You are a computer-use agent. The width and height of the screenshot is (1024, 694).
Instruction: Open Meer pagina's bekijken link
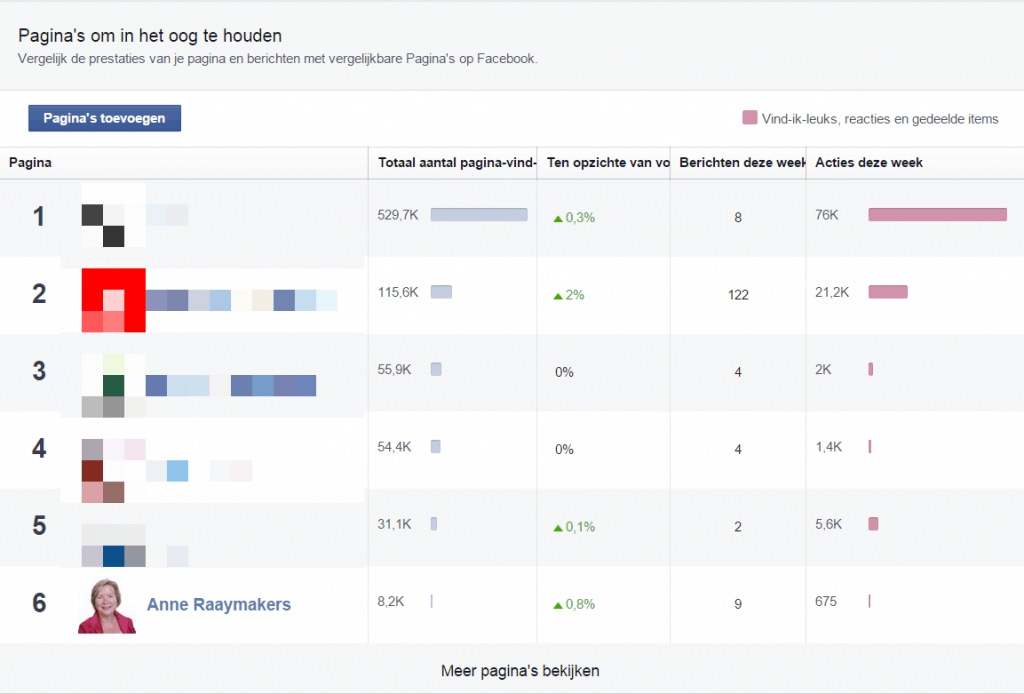[520, 670]
